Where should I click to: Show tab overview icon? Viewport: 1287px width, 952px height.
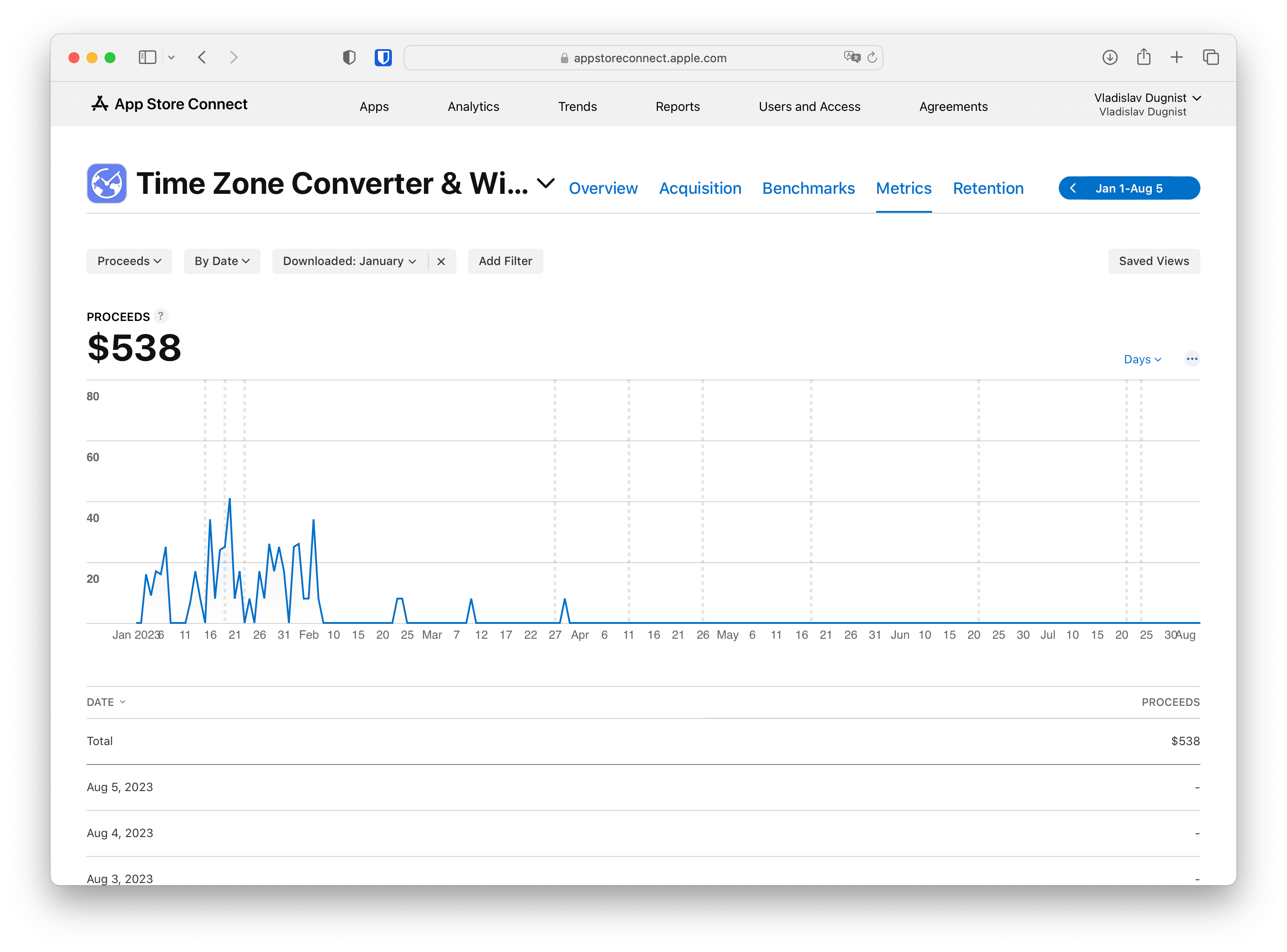[1211, 58]
